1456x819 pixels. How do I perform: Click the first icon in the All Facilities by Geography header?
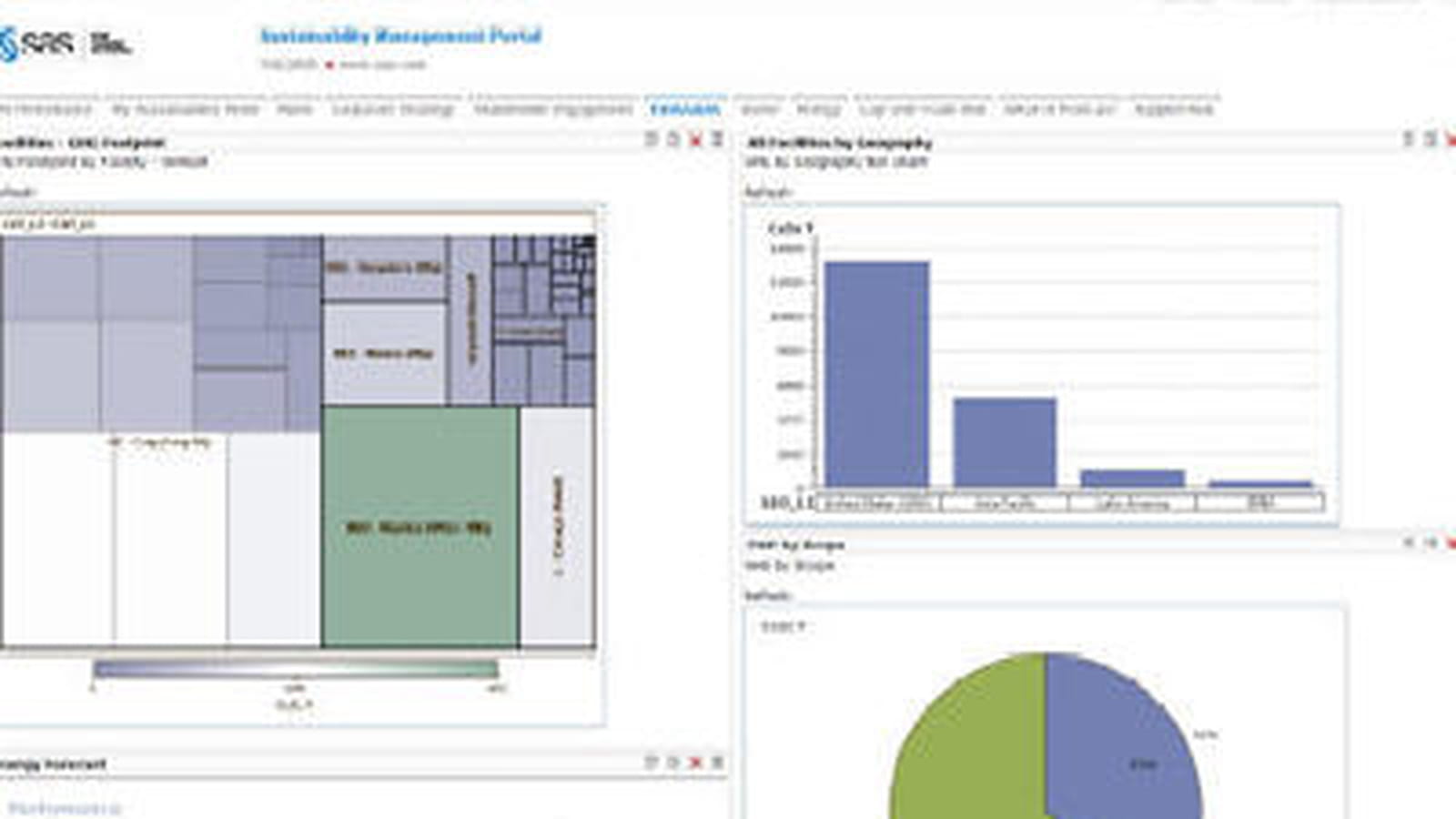(1409, 139)
